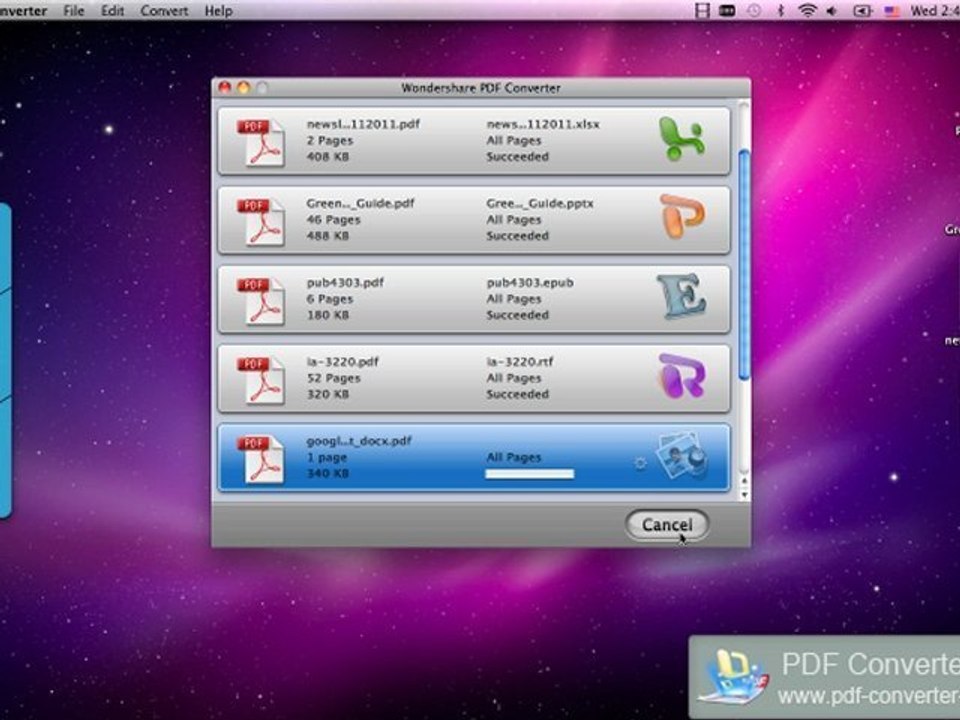
Task: Click output name pub4303.epub
Action: (530, 282)
